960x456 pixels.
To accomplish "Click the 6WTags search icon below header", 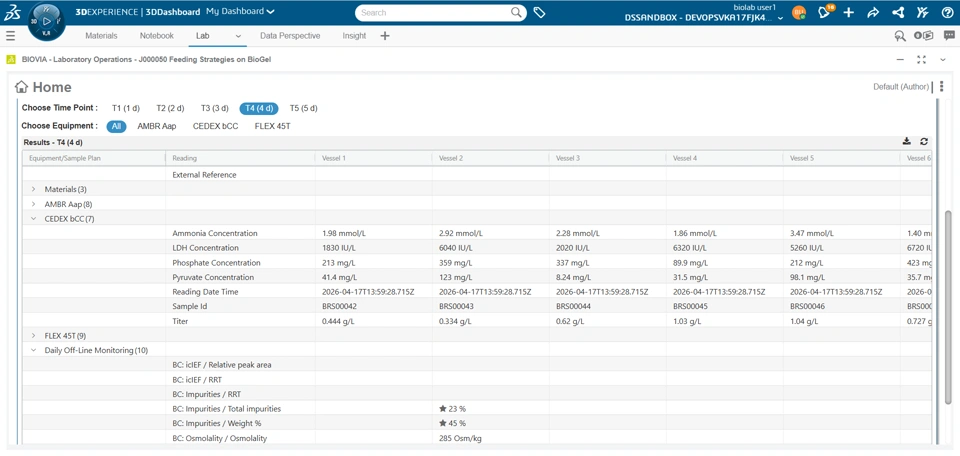I will tap(899, 36).
